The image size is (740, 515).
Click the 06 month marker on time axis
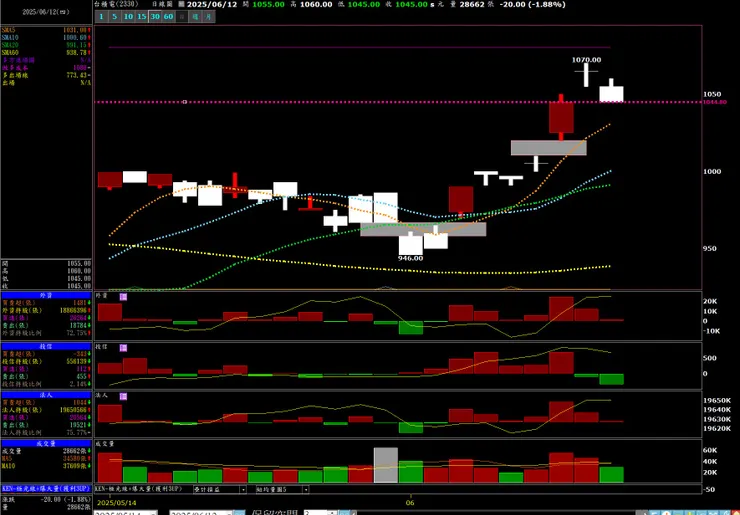pos(410,503)
